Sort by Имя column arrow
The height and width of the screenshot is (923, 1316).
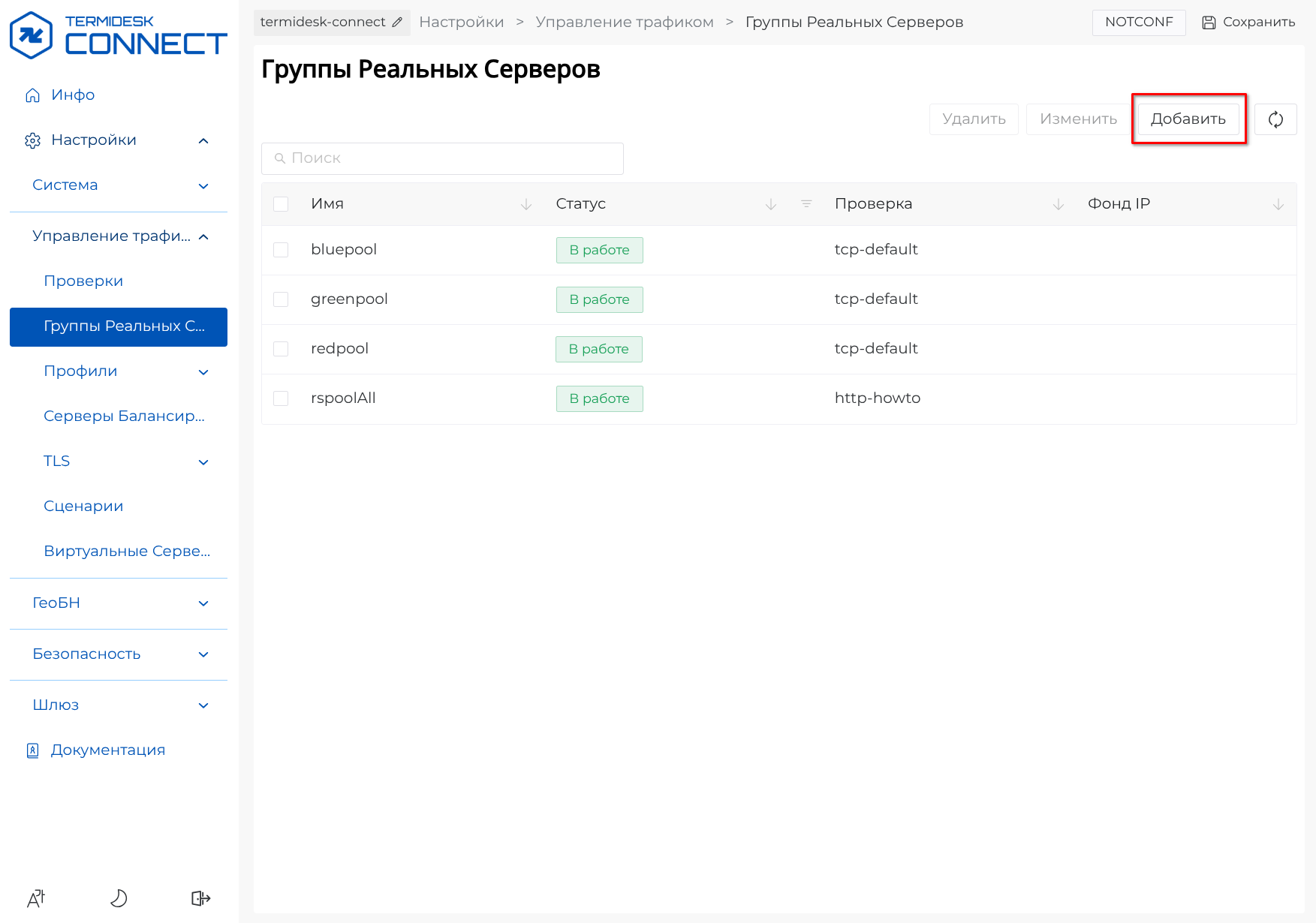tap(526, 204)
